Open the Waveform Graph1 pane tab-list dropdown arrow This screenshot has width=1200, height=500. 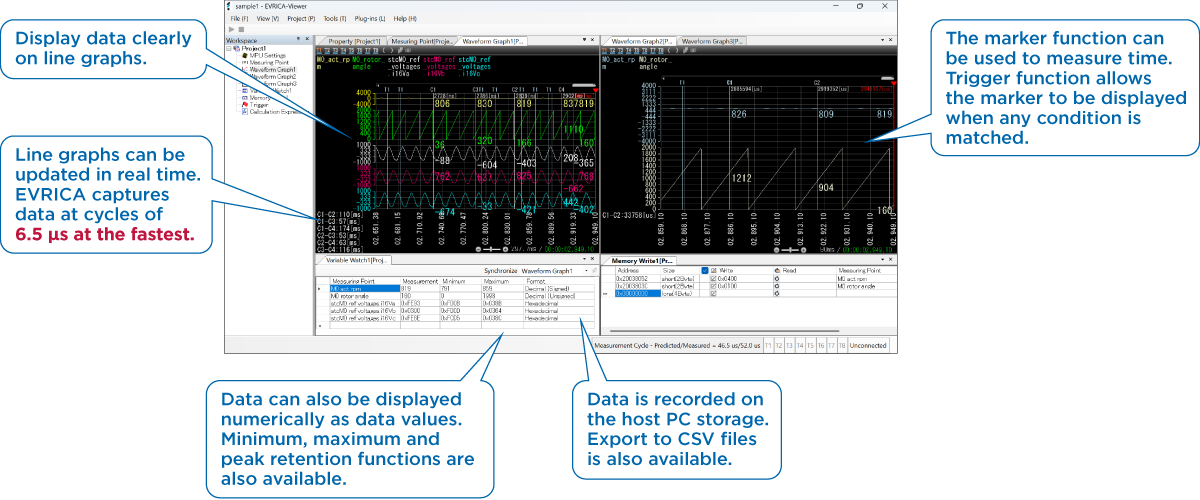pyautogui.click(x=583, y=40)
